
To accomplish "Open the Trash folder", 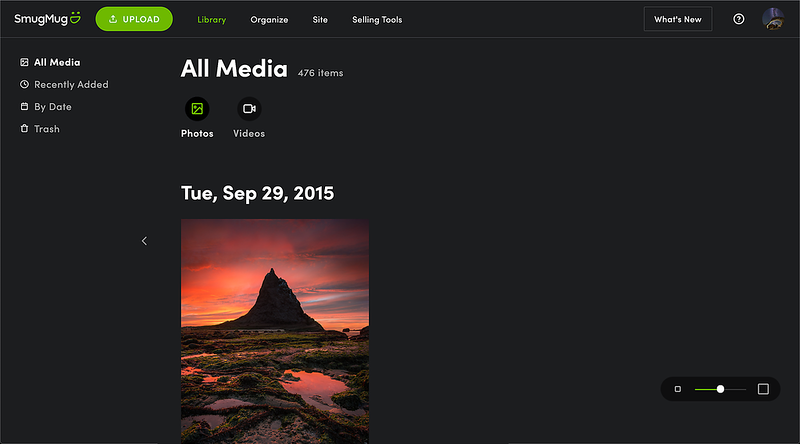I will point(46,129).
